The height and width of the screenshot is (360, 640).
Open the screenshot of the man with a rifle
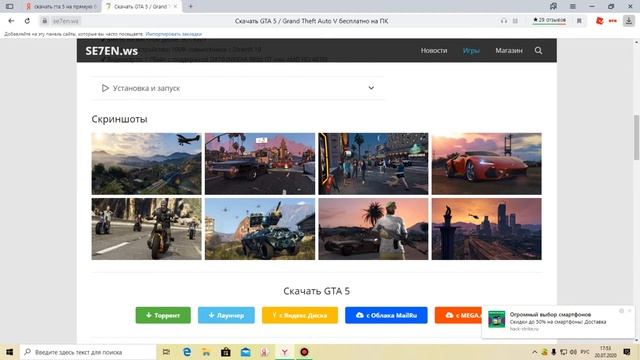pyautogui.click(x=373, y=229)
